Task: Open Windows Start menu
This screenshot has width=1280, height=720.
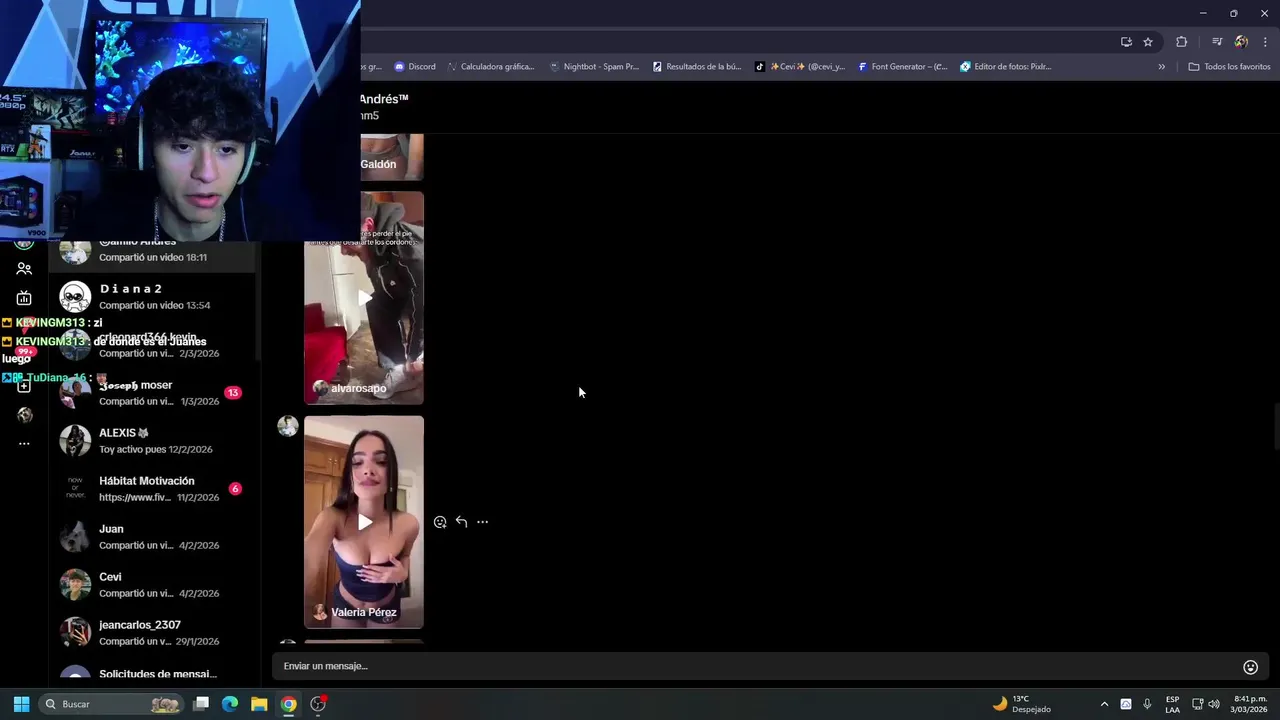Action: click(21, 704)
